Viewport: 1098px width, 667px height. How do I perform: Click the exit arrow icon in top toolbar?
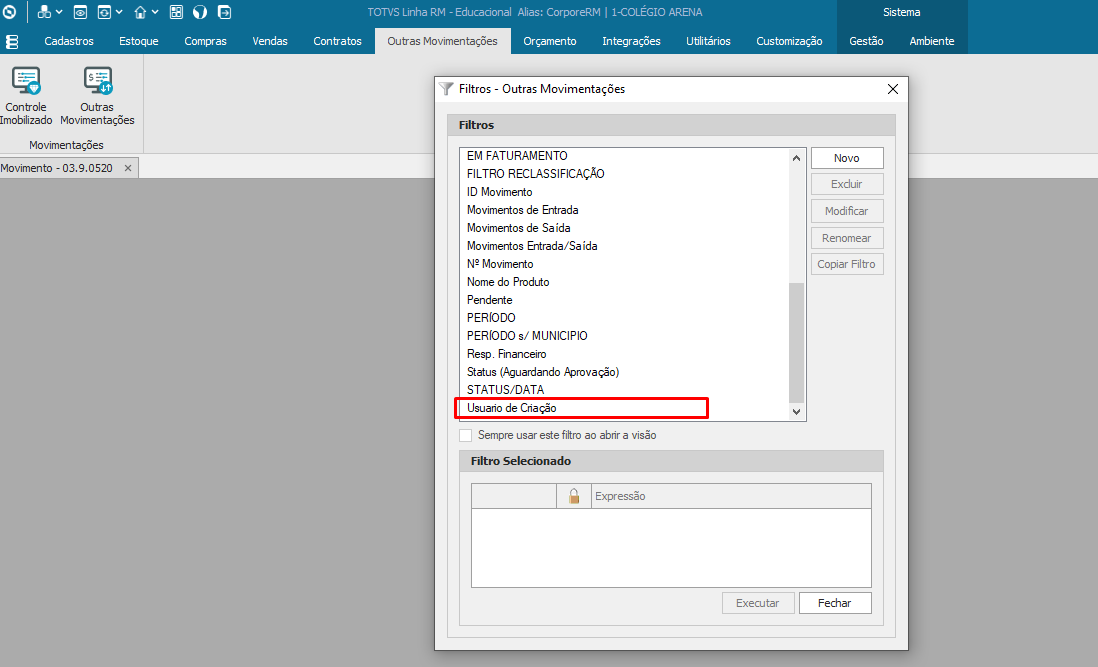point(224,12)
